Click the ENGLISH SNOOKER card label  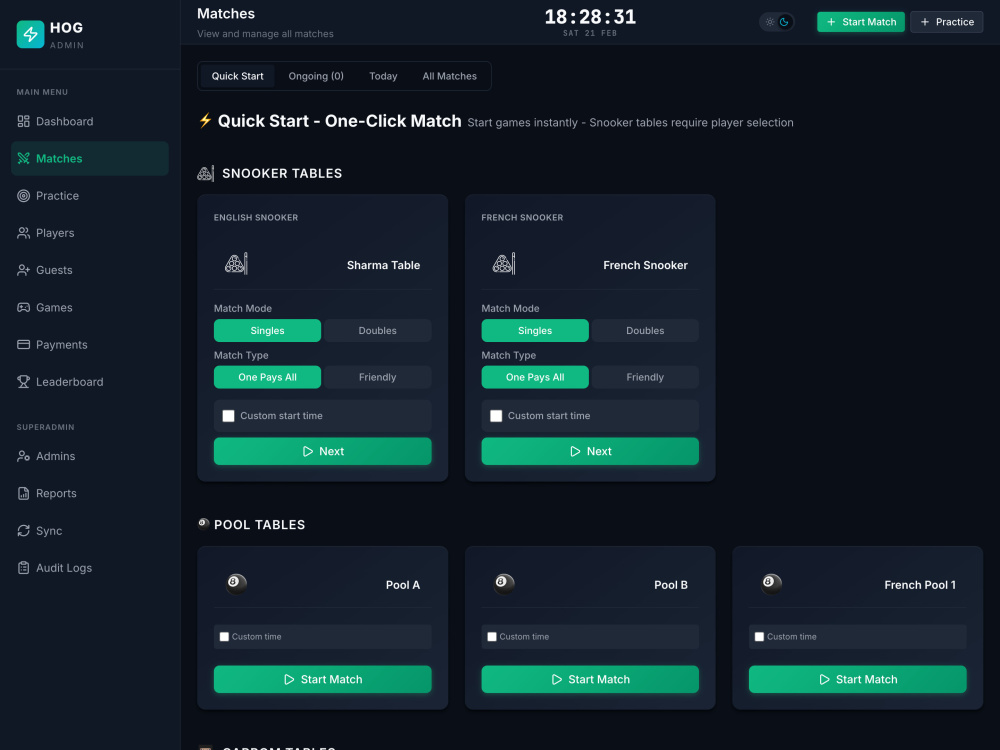256,217
